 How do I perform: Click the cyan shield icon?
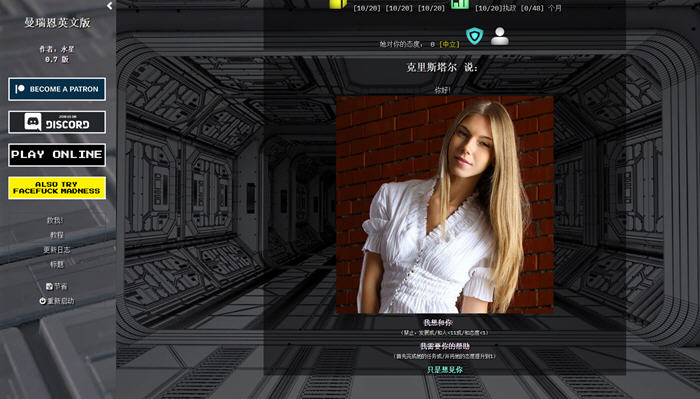(474, 36)
